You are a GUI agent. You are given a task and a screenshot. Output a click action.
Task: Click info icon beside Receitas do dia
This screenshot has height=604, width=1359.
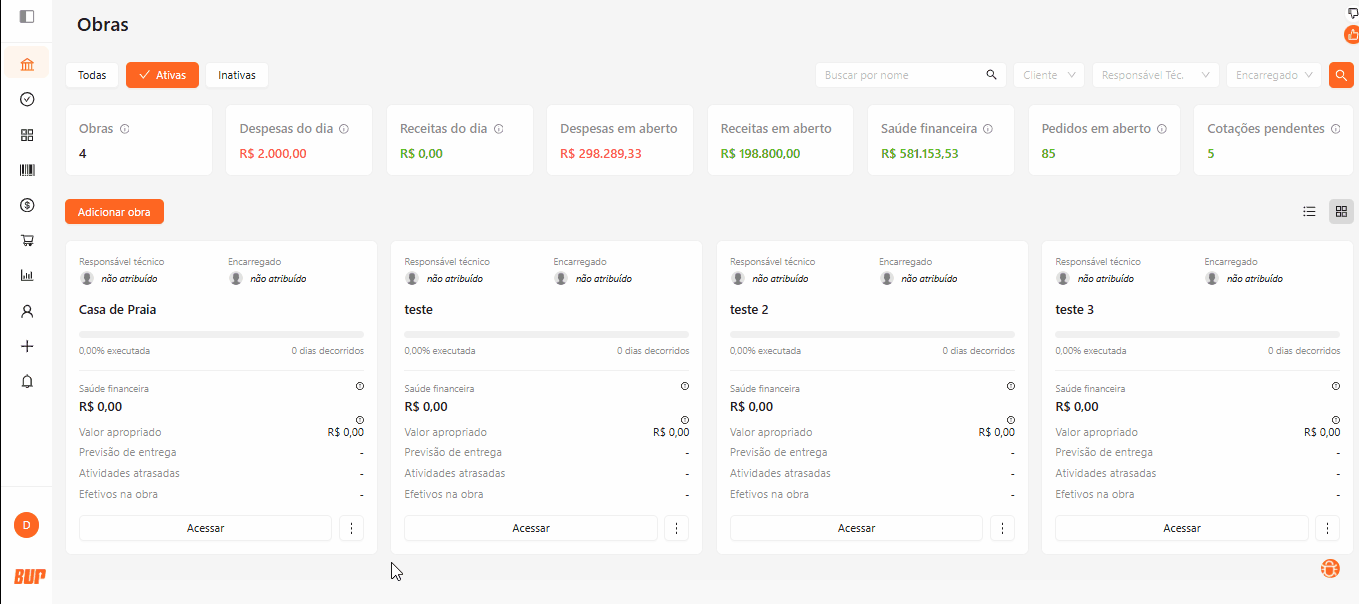pos(498,129)
